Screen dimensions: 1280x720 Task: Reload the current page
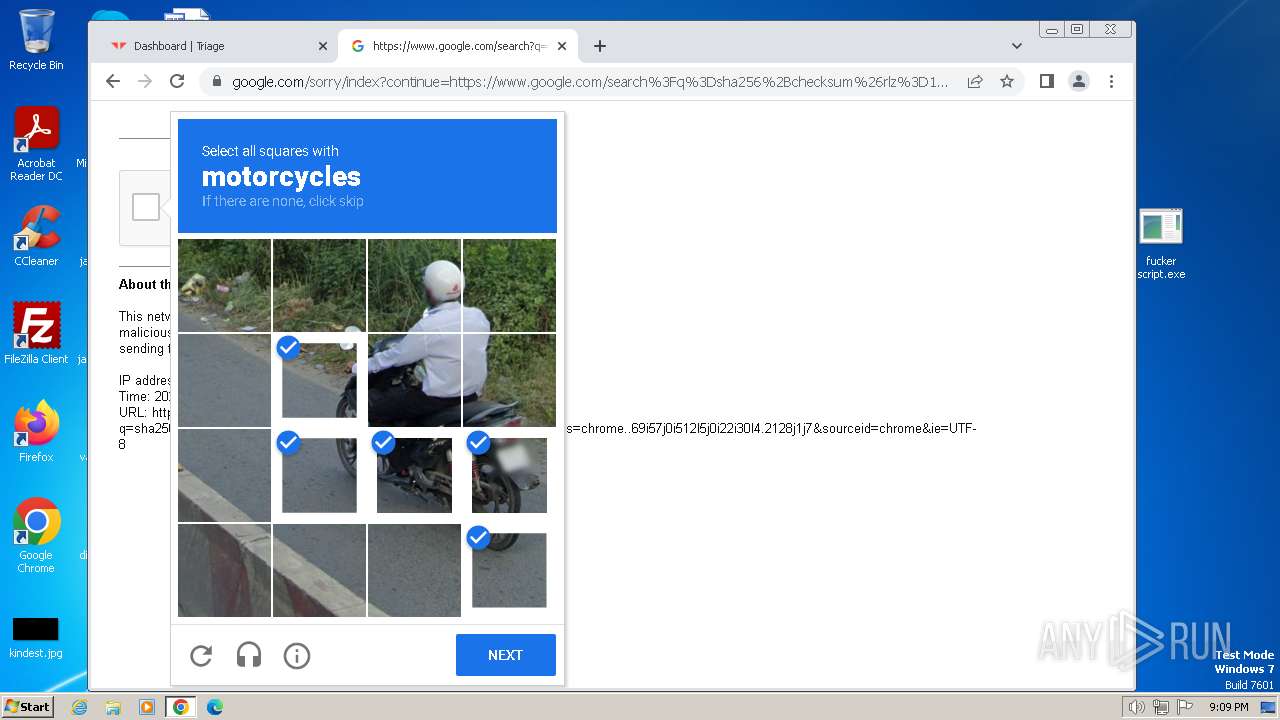click(177, 81)
